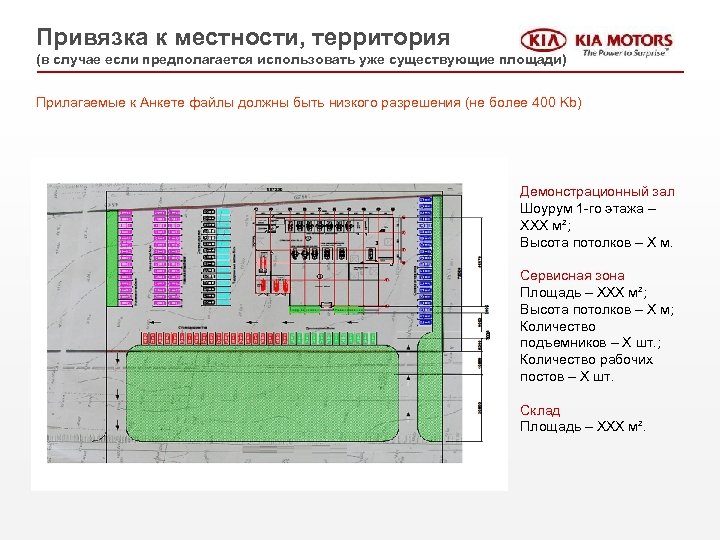Select service zone 'Площадь – XXX м²;' line
Viewport: 720px width, 540px height.
pos(583,292)
